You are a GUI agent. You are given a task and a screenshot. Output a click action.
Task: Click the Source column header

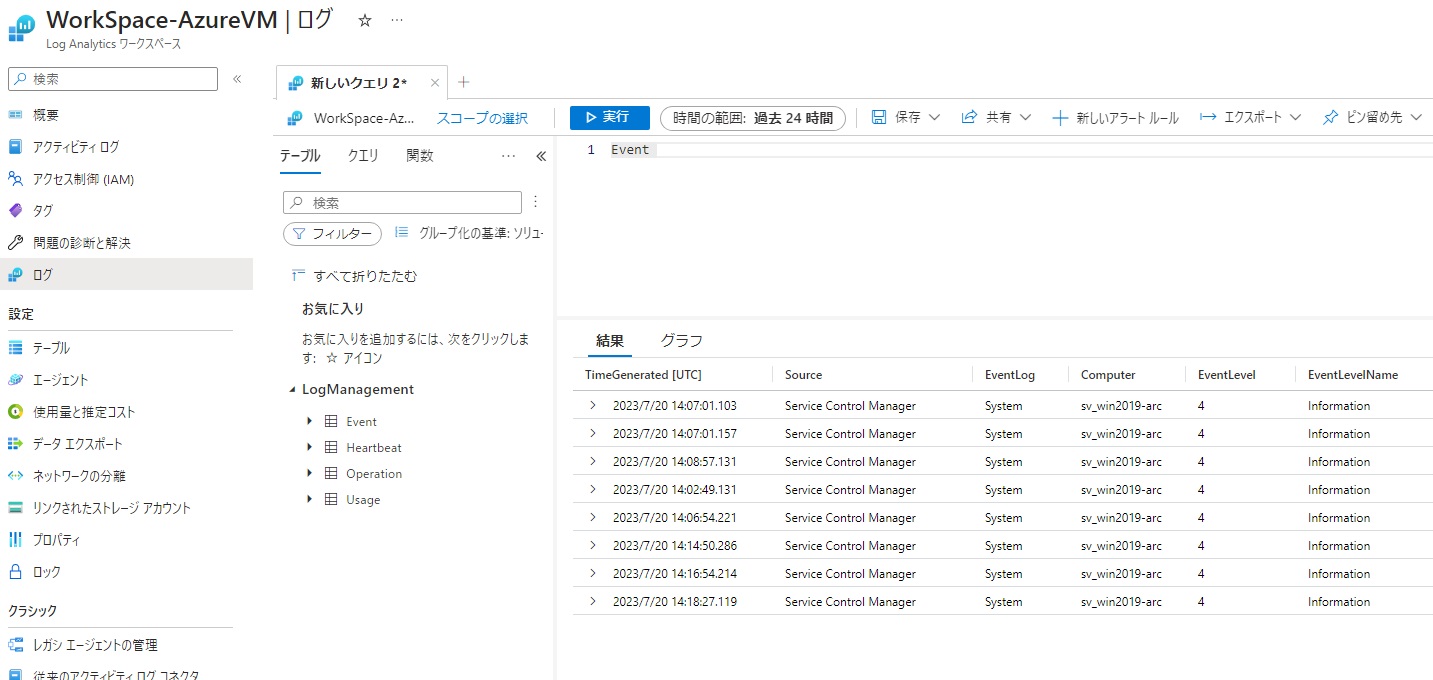click(803, 375)
